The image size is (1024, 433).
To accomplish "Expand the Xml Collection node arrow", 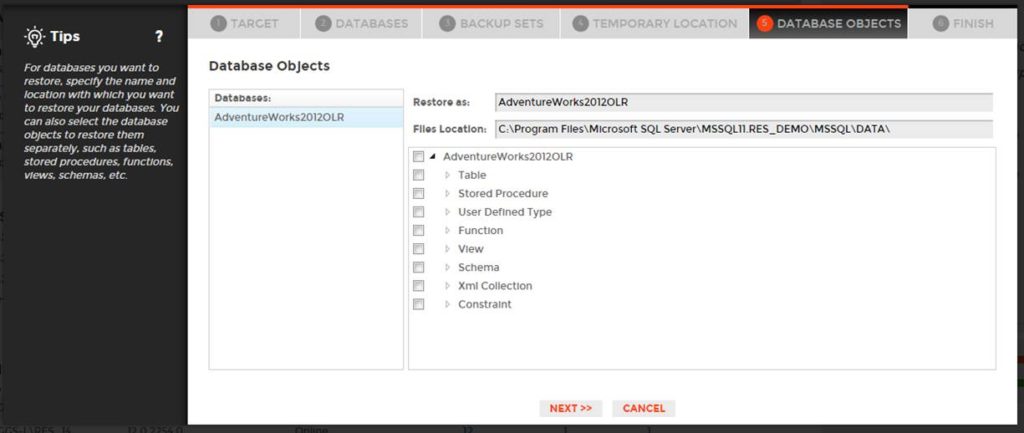I will 447,285.
